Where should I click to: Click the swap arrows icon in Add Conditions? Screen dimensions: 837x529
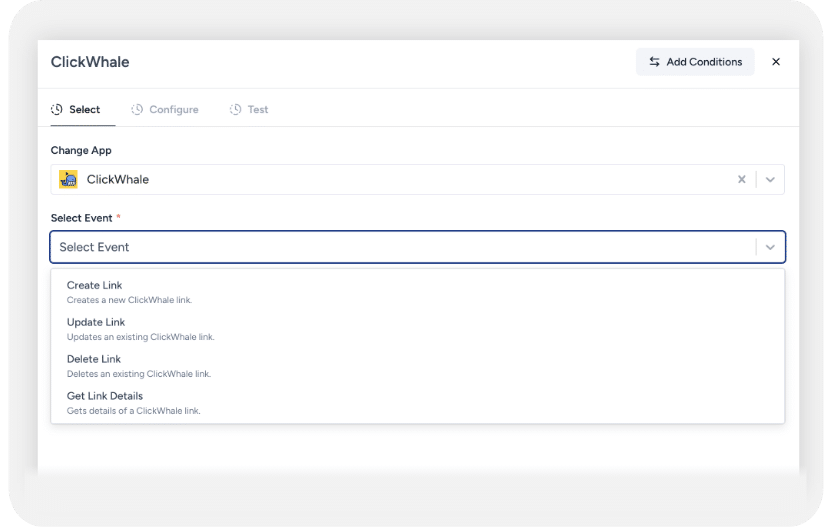click(654, 62)
